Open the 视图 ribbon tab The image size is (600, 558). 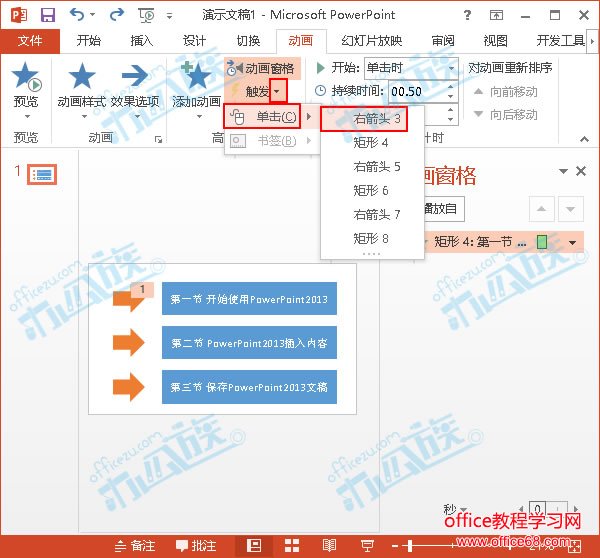(496, 41)
